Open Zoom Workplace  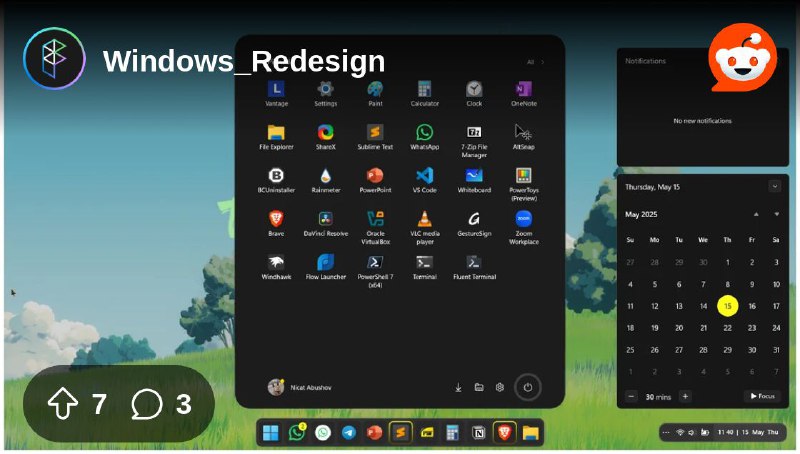(523, 228)
